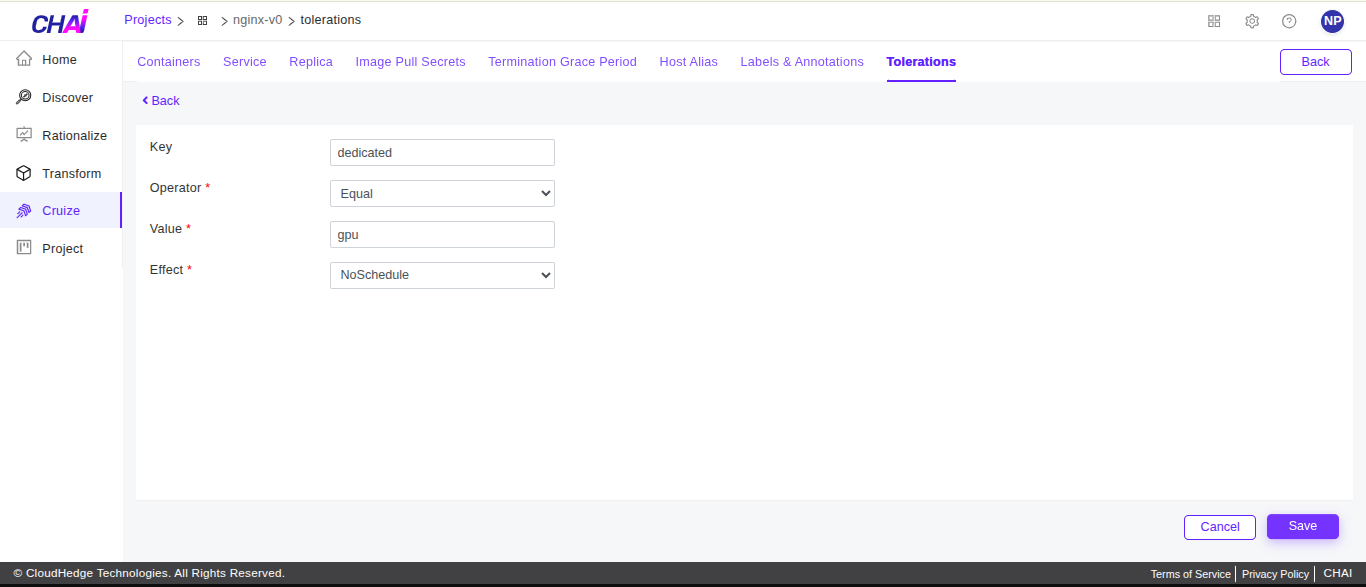Open the Effect dropdown showing NoSchedule
1366x587 pixels.
coord(442,275)
